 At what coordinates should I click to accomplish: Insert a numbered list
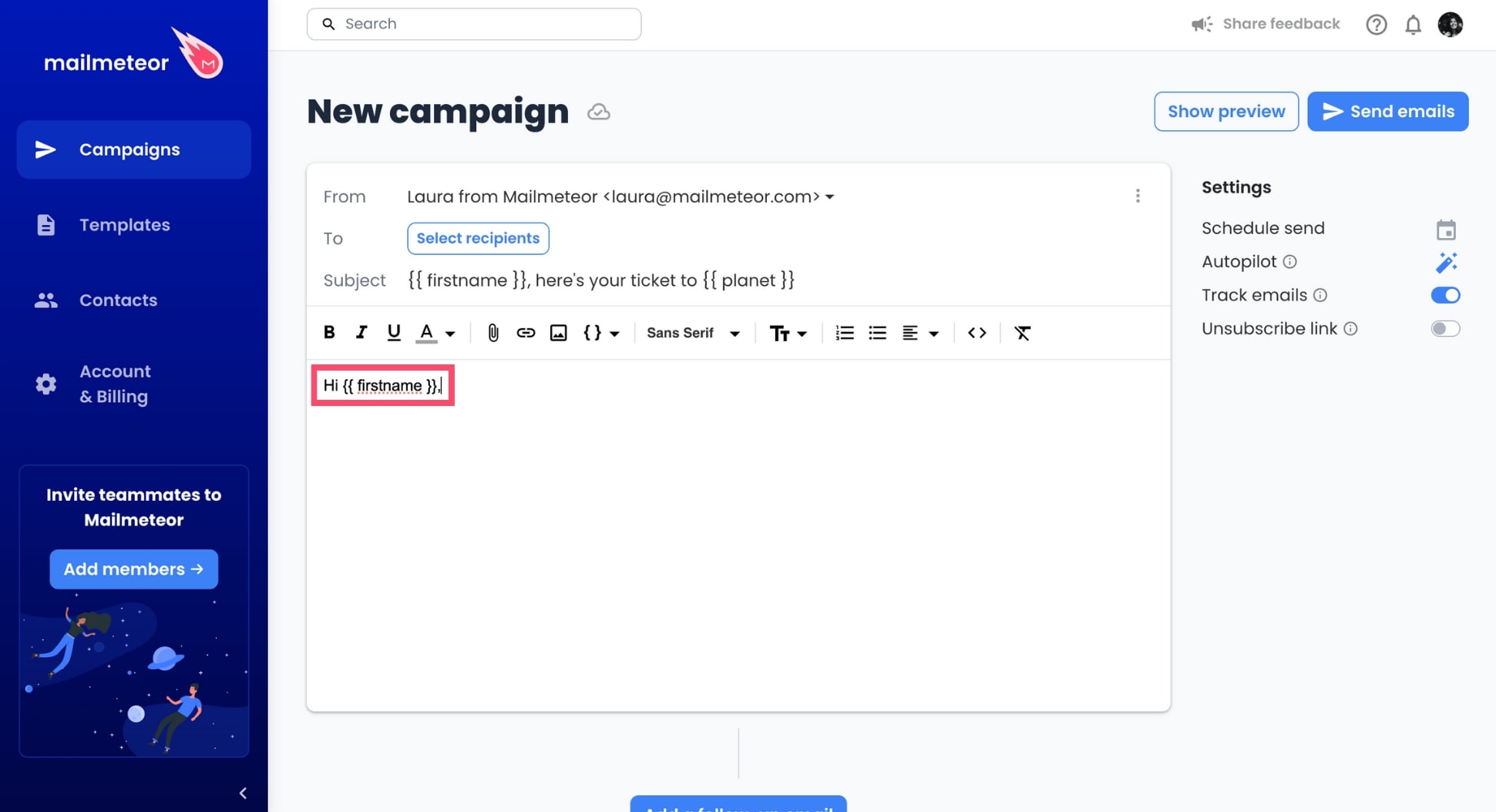(845, 333)
